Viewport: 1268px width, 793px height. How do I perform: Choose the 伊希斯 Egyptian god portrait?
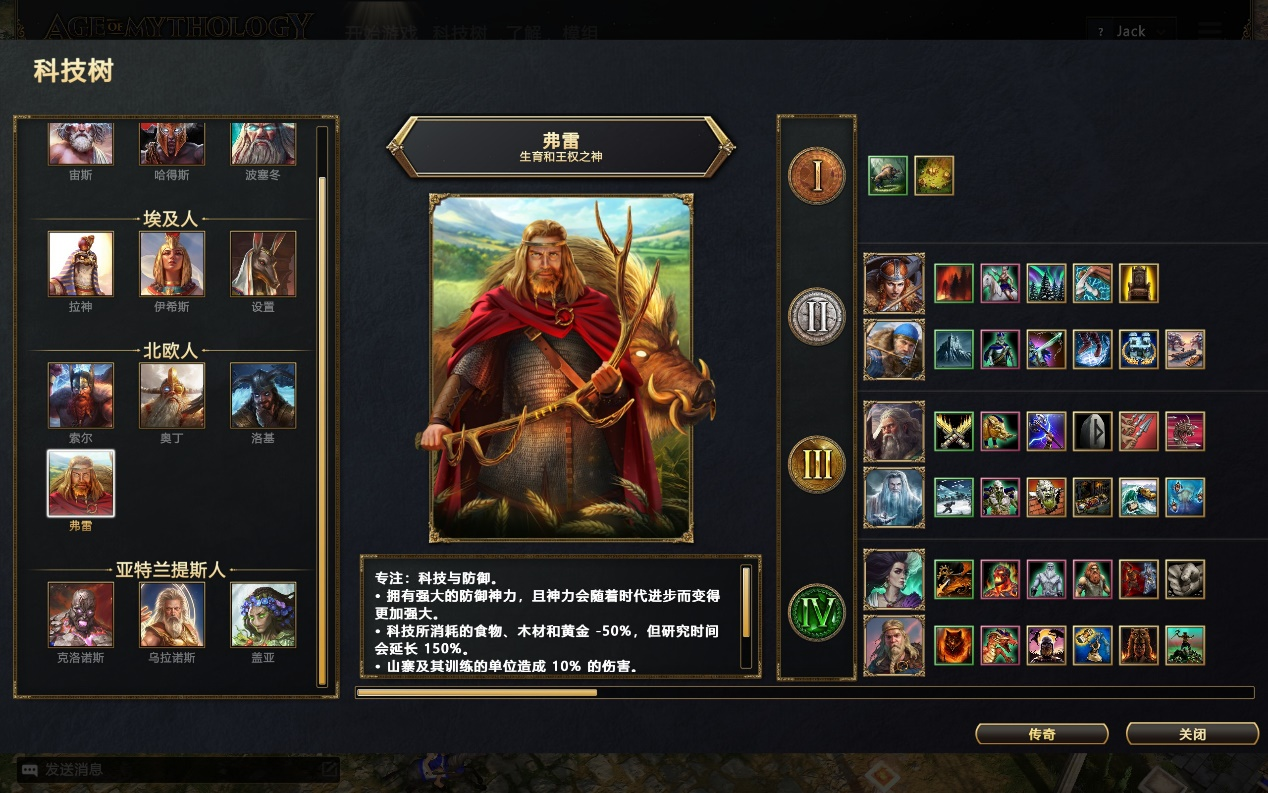tap(172, 264)
